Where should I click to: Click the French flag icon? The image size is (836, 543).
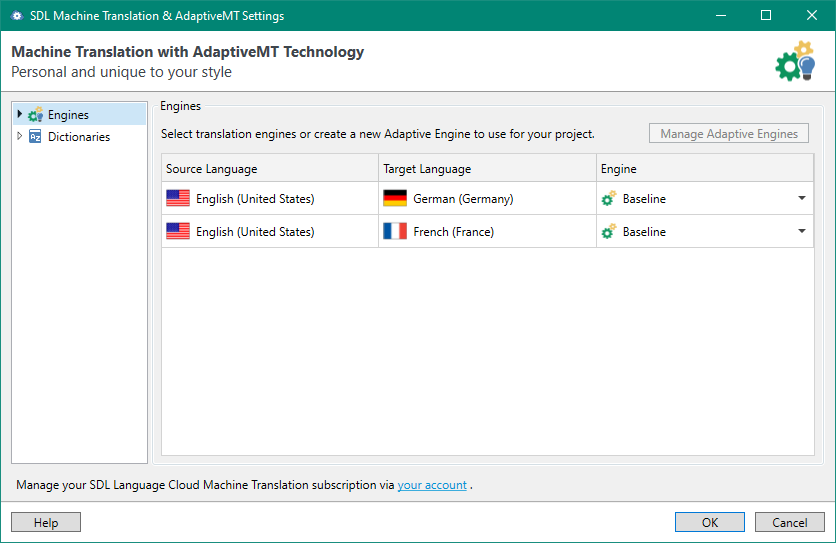click(x=395, y=231)
